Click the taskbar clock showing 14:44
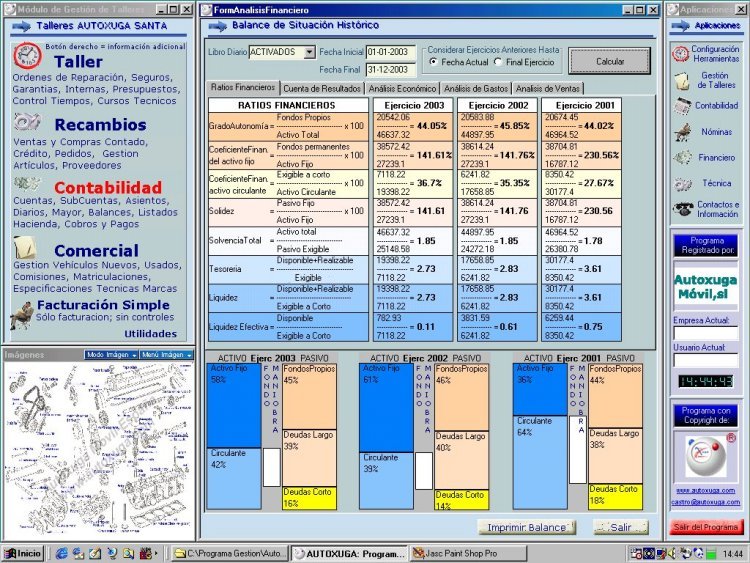Screen dimensions: 750x563 (732, 554)
